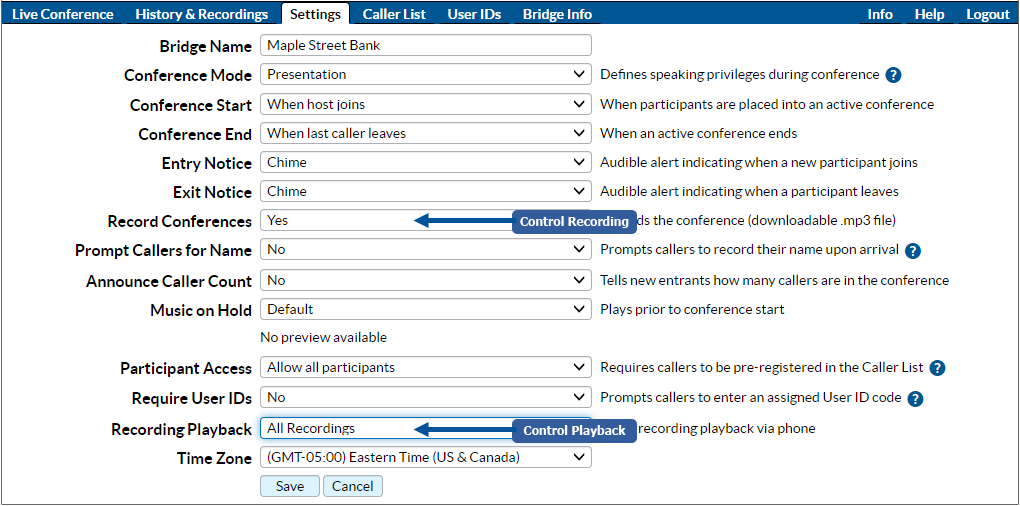Image resolution: width=1020 pixels, height=506 pixels.
Task: Change the Entry Notice chime selection
Action: coord(425,162)
